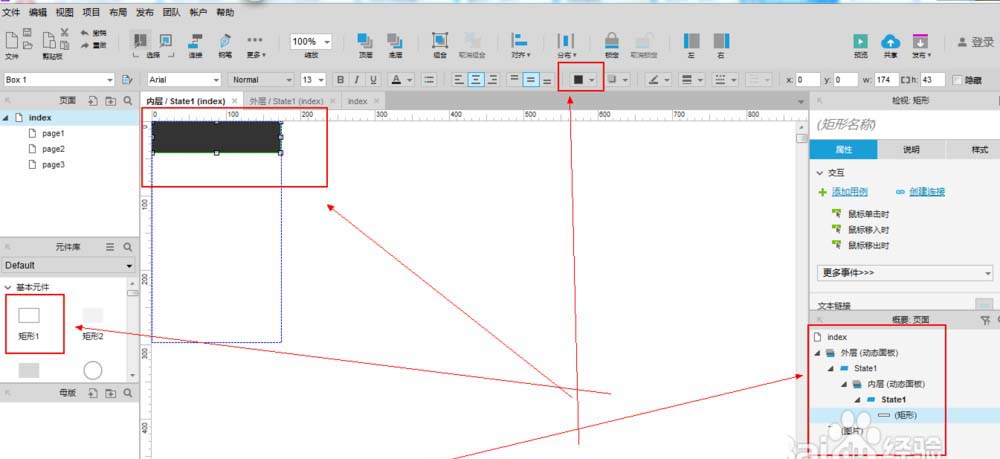Click the style paint format icon

coord(127,80)
